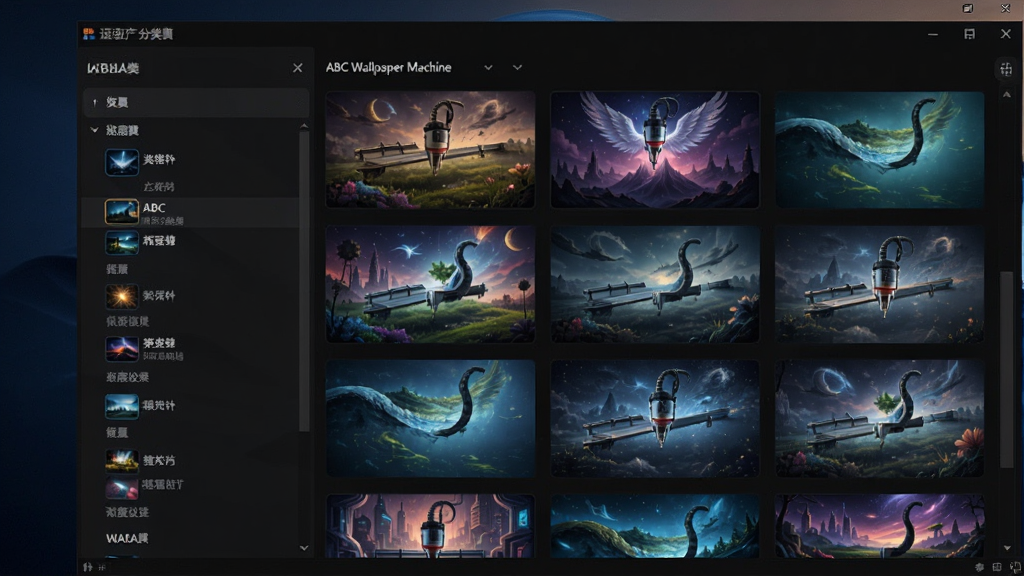The image size is (1024, 576).
Task: Click the WAfA heading in sidebar
Action: [127, 538]
